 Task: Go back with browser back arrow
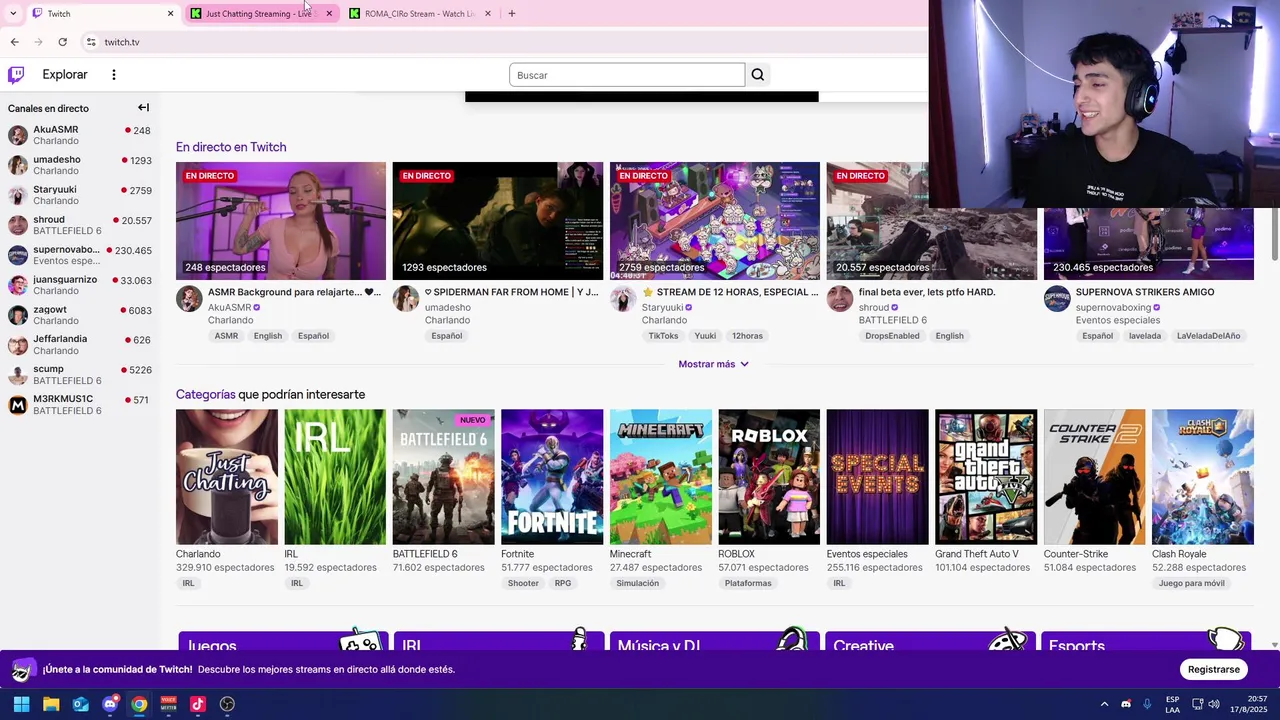click(x=14, y=42)
